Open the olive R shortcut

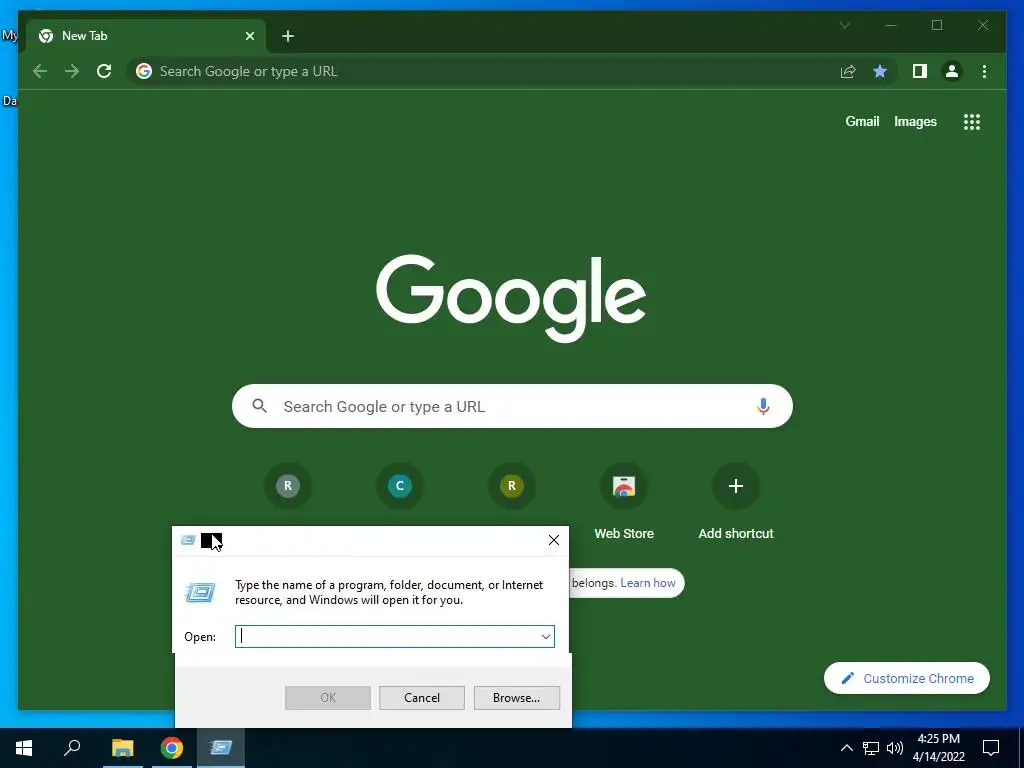[x=512, y=486]
